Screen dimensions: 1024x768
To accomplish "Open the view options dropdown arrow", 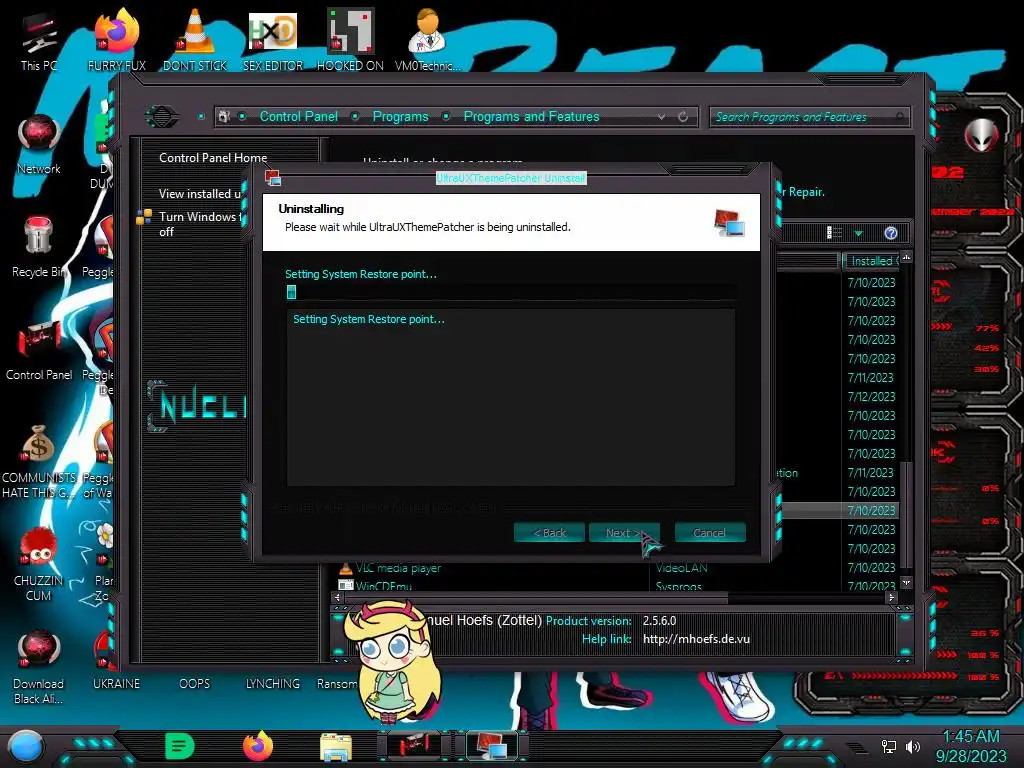I will (859, 233).
